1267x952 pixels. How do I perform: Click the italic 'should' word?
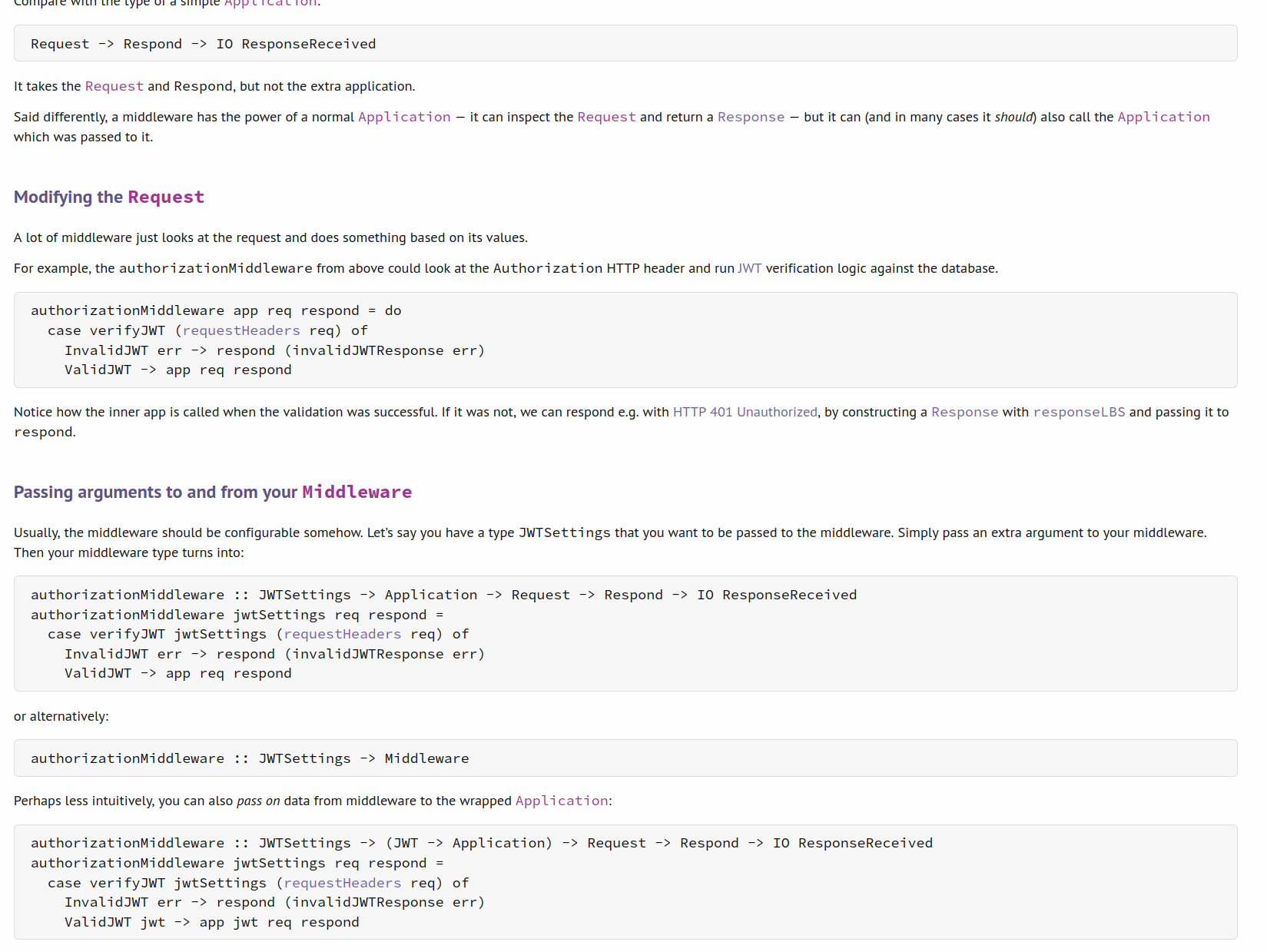point(1013,117)
